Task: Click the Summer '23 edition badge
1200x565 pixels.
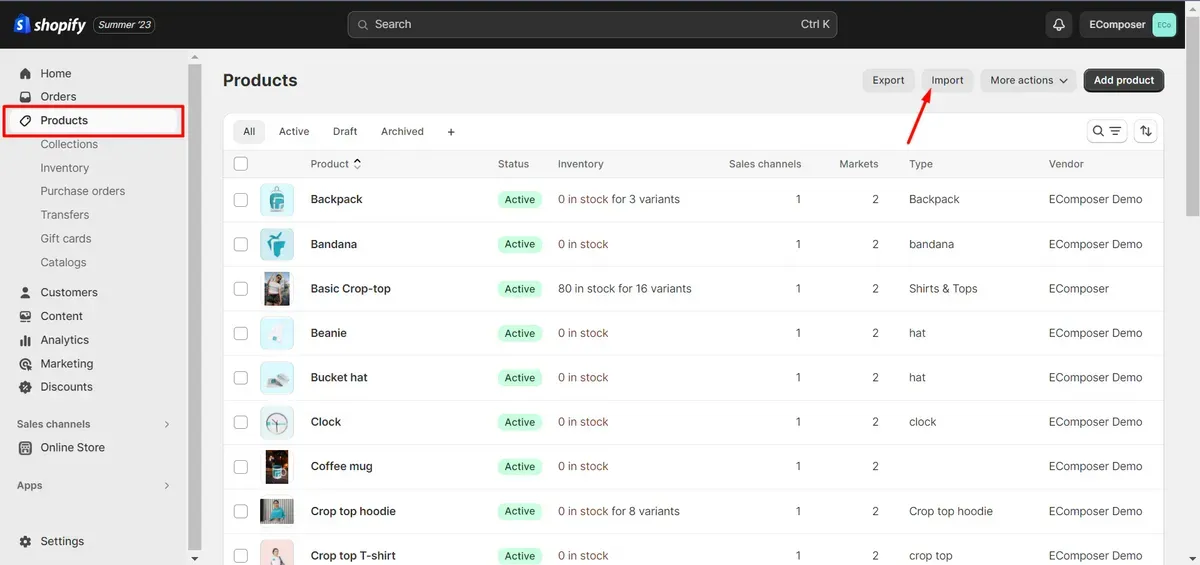Action: 125,25
